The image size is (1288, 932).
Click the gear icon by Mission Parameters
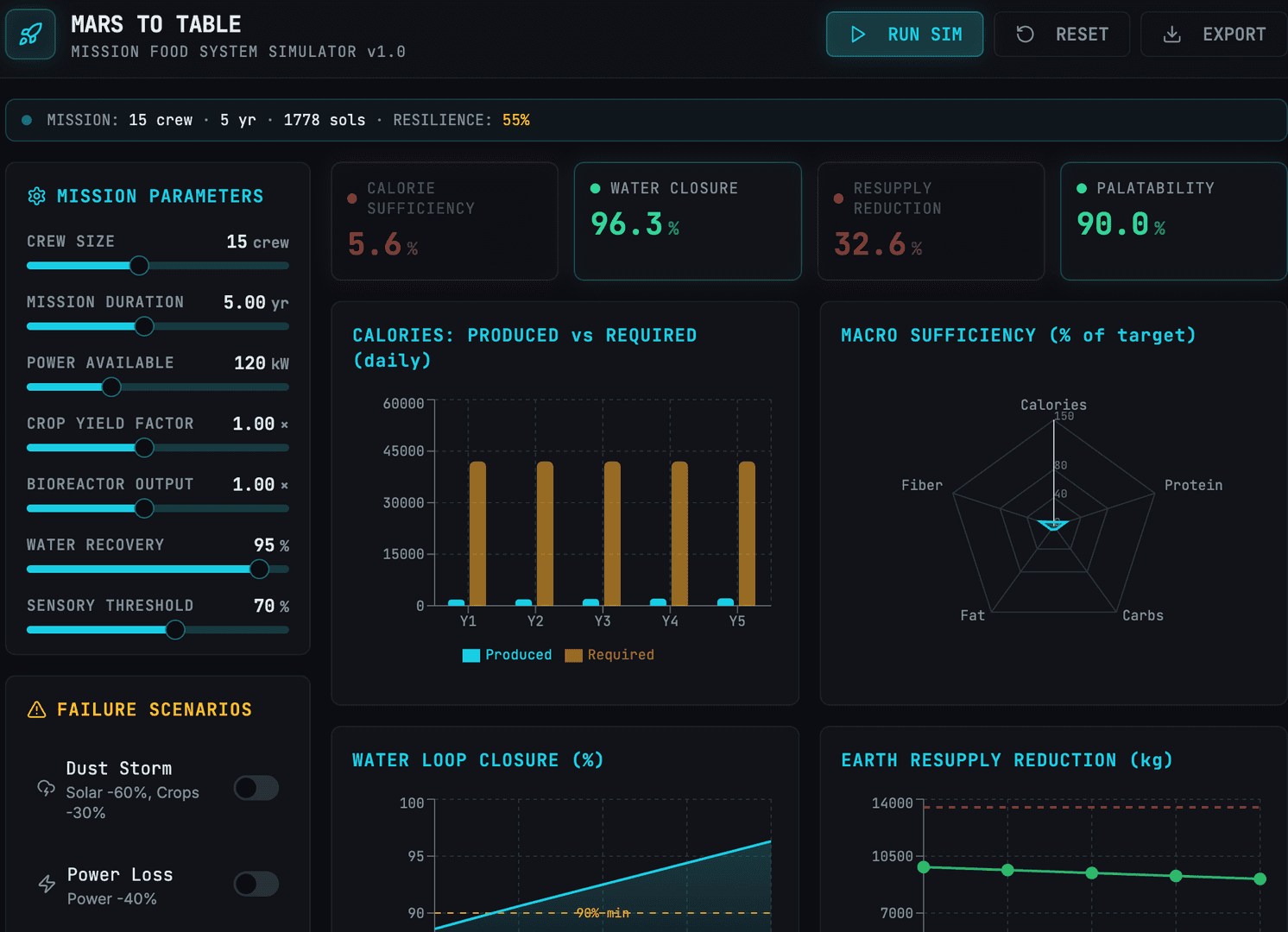coord(36,196)
